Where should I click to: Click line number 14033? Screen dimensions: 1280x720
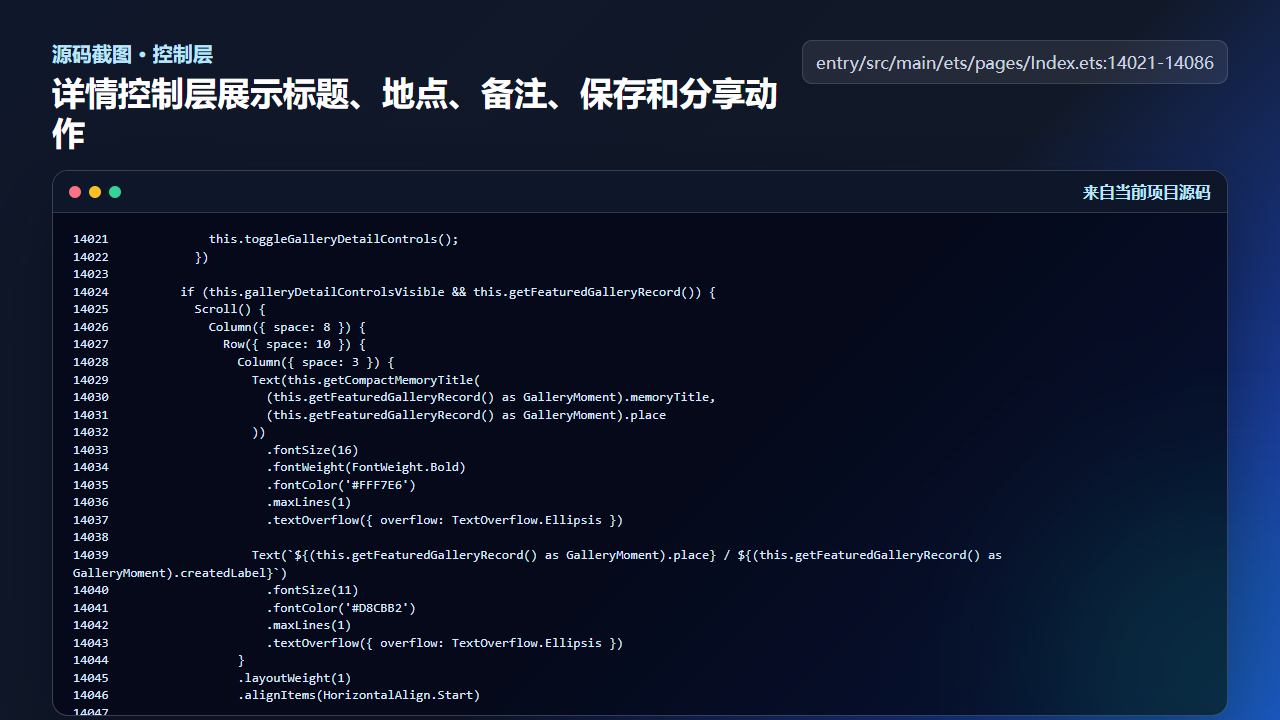click(91, 450)
